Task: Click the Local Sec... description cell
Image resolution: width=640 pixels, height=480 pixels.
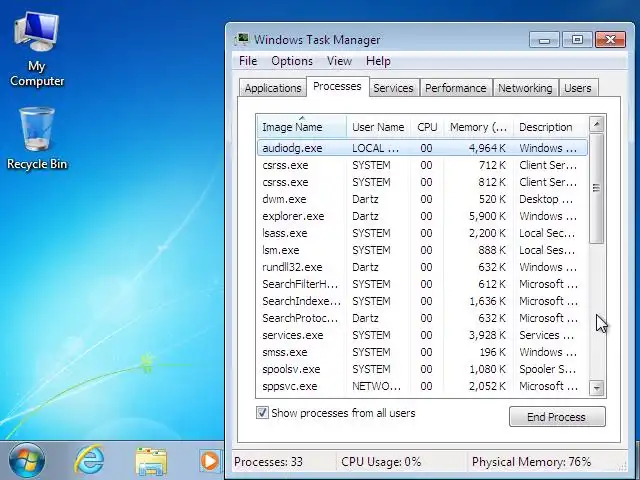Action: [547, 233]
